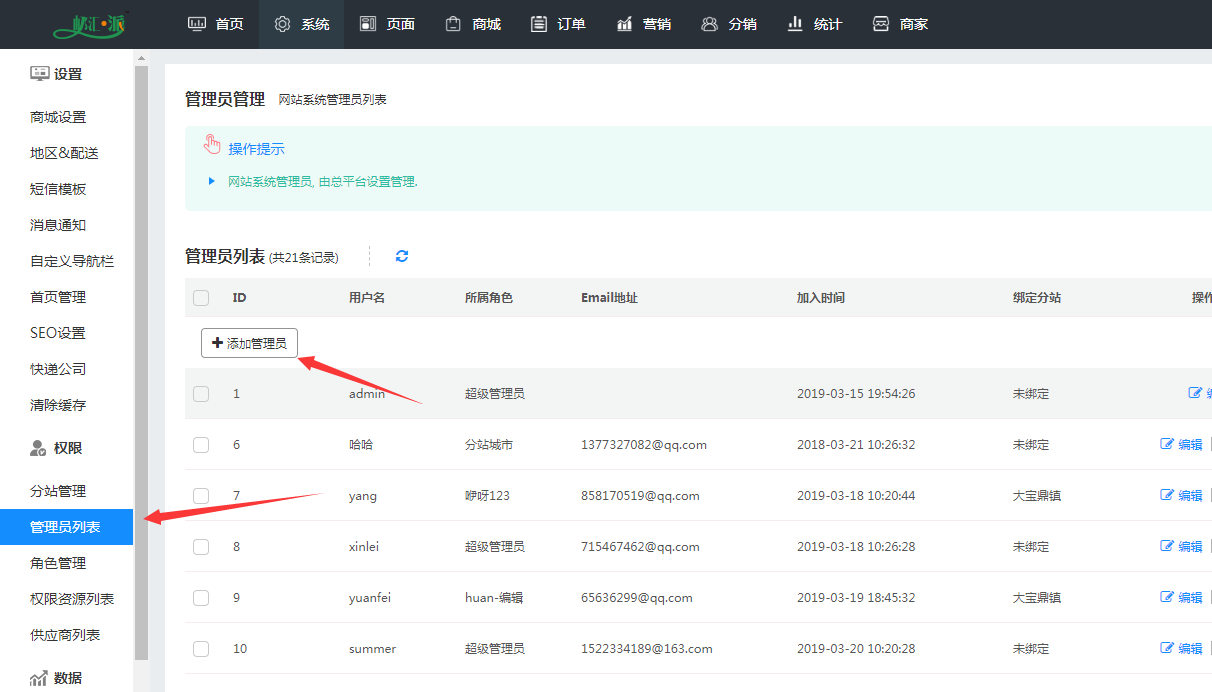Select the checkbox for the summer row

pyautogui.click(x=201, y=649)
